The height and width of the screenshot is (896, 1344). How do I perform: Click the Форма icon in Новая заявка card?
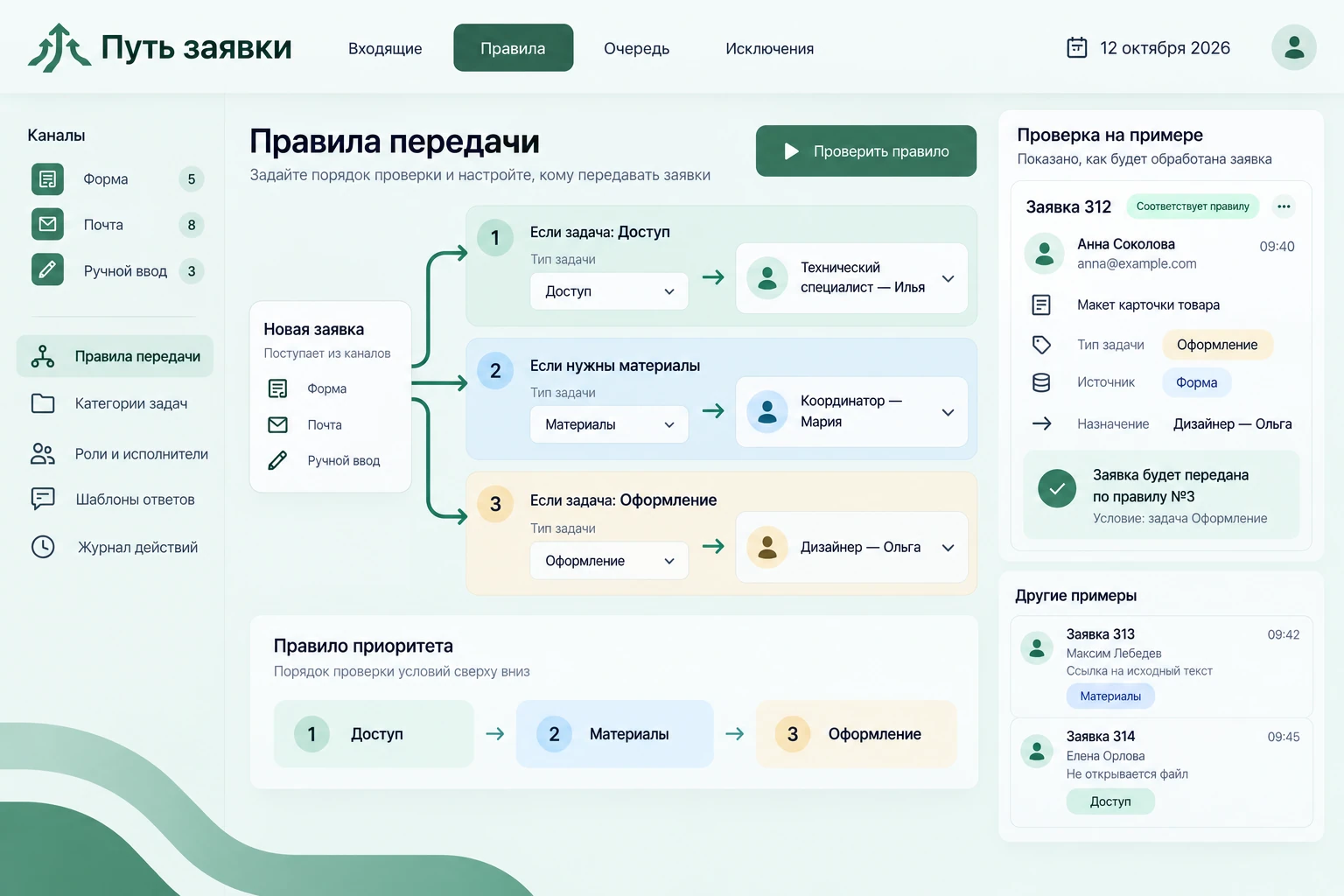click(x=277, y=388)
